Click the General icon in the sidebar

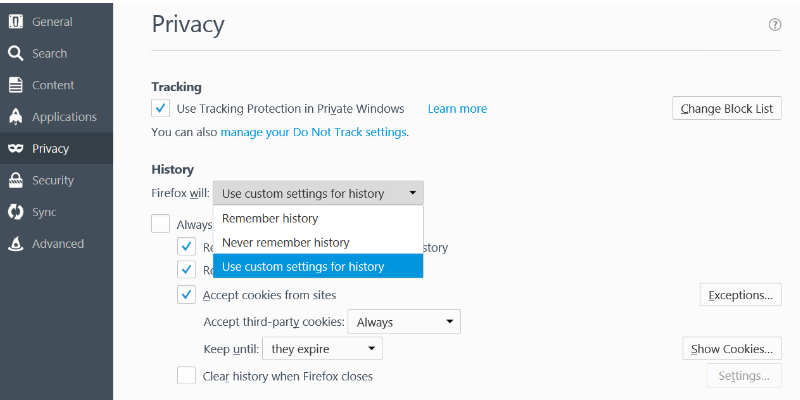[x=16, y=22]
